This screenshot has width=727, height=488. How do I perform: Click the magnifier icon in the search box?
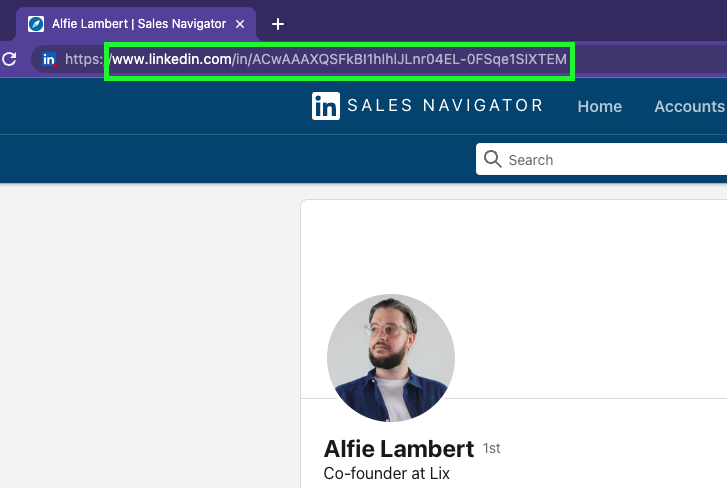tap(492, 159)
